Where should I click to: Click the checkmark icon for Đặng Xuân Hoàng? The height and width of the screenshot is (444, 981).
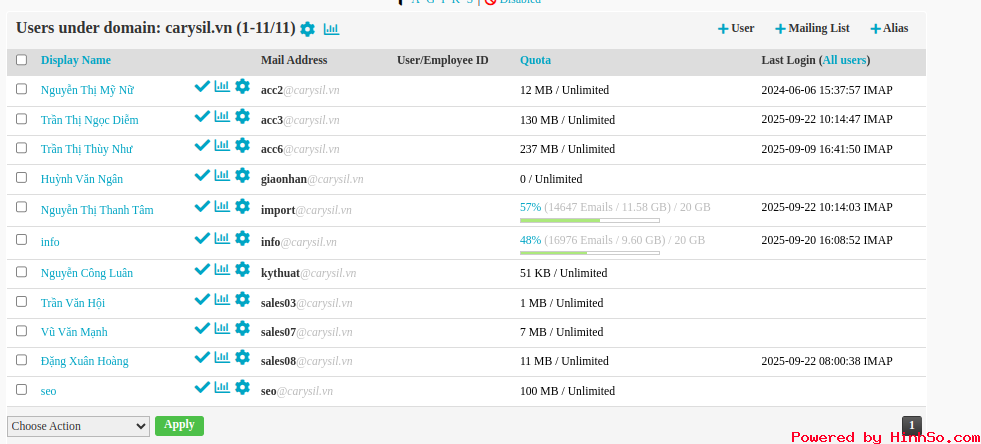202,358
